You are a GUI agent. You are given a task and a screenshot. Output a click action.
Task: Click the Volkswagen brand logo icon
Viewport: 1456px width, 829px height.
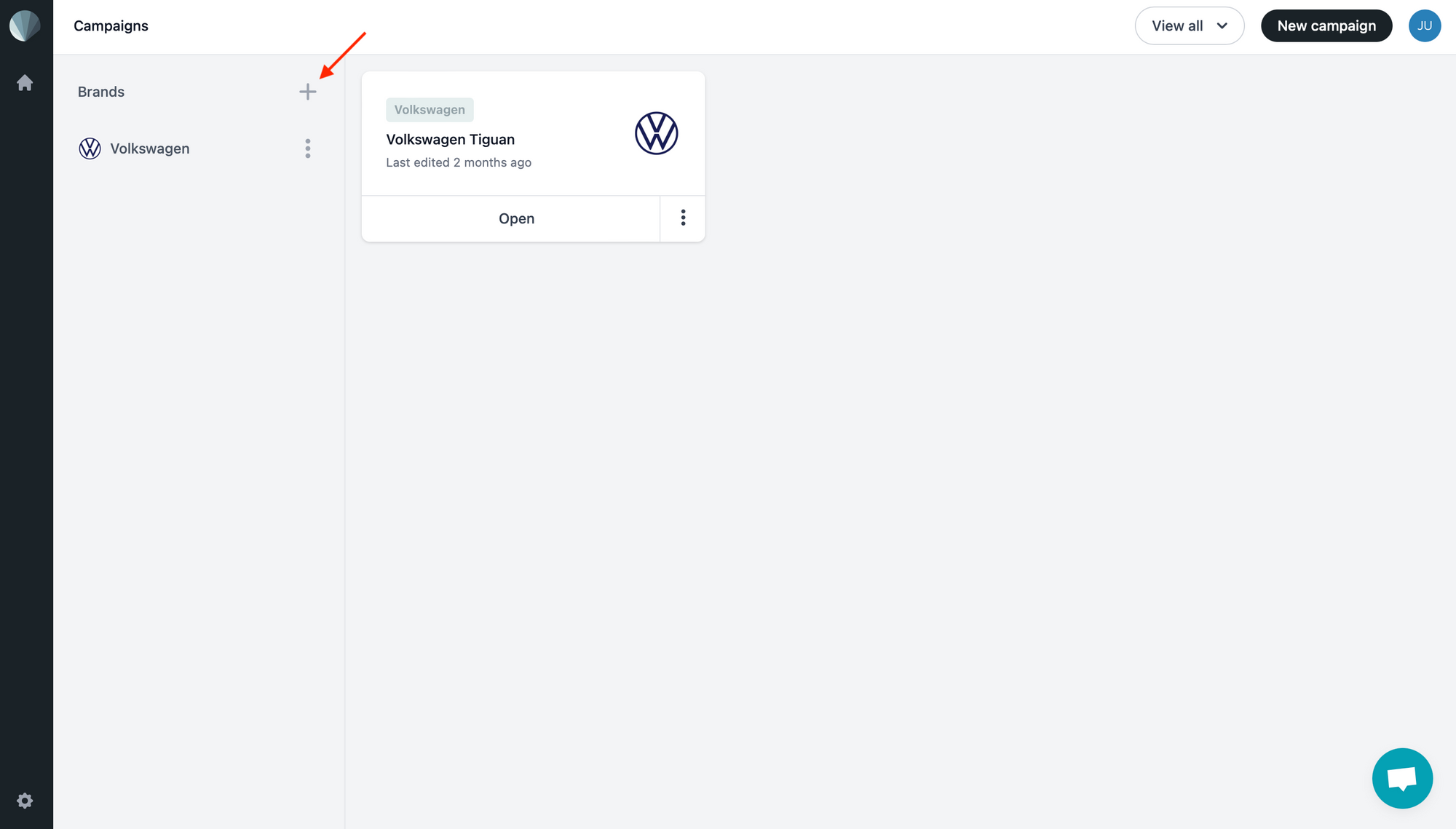tap(89, 147)
